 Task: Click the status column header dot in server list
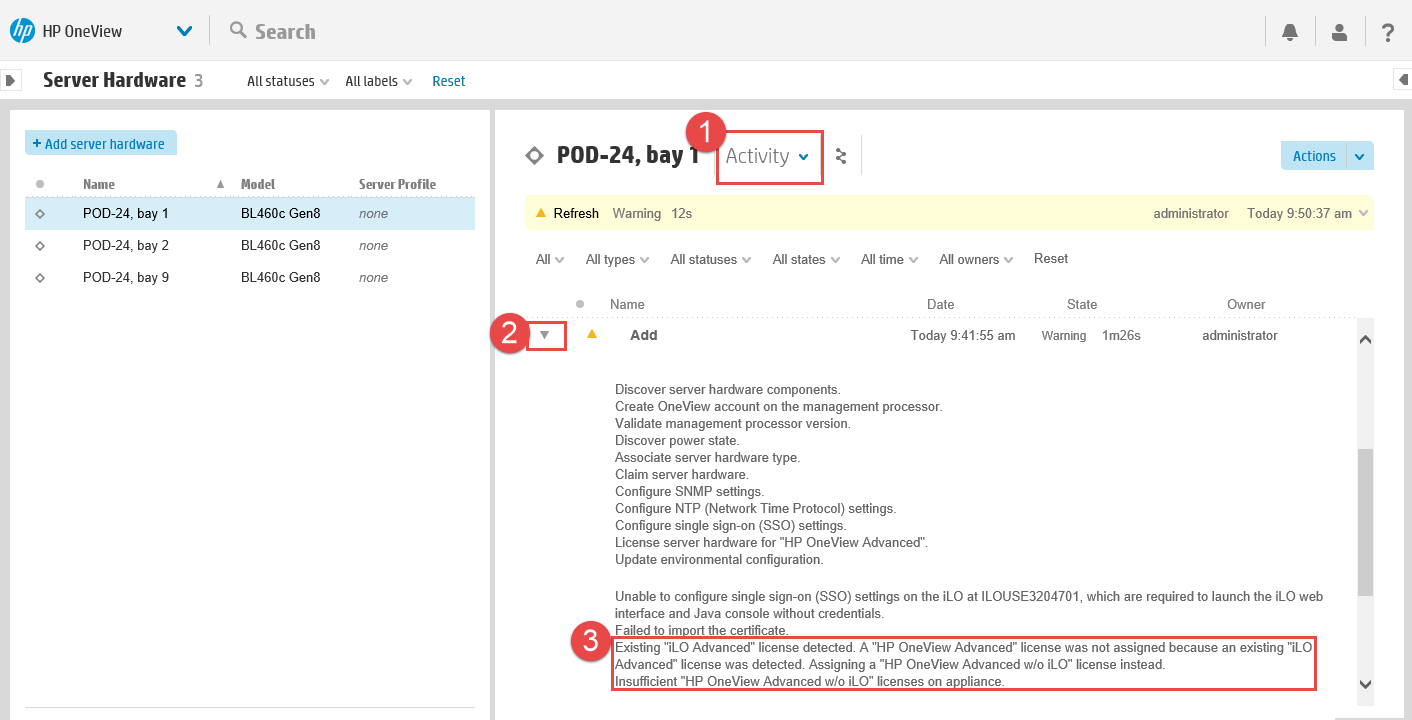[x=40, y=184]
